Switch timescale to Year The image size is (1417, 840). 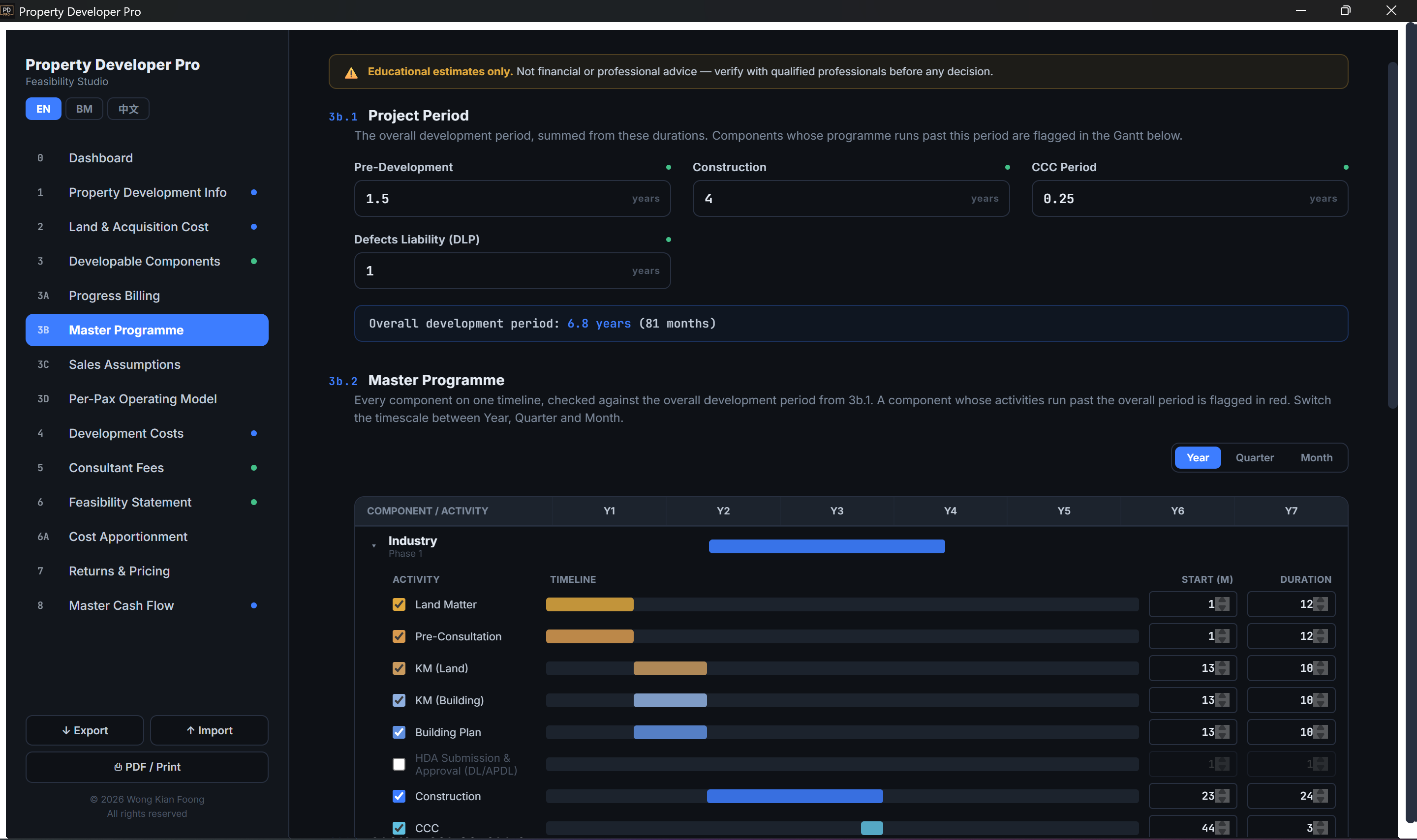pyautogui.click(x=1198, y=457)
